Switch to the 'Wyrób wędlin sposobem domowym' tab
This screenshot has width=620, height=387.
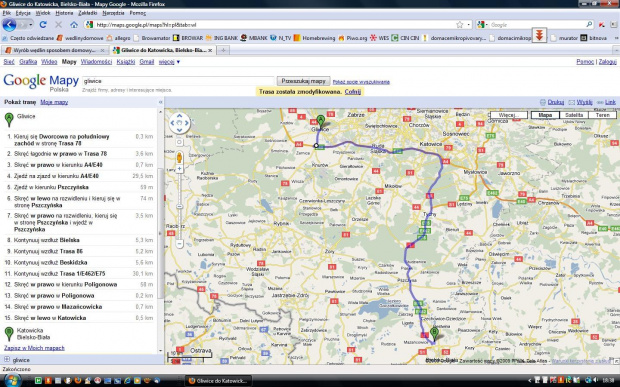(x=54, y=50)
